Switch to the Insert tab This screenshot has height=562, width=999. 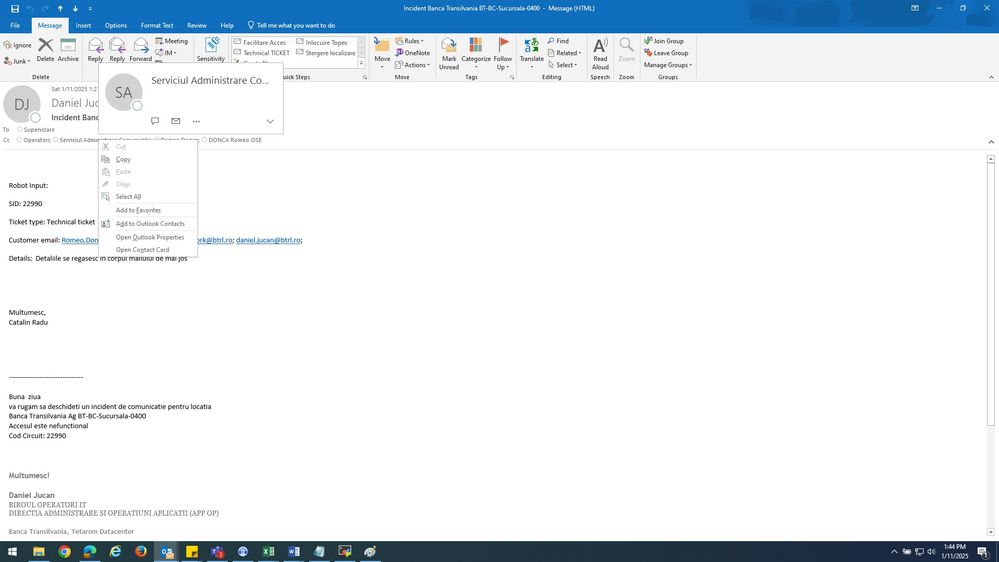click(83, 25)
